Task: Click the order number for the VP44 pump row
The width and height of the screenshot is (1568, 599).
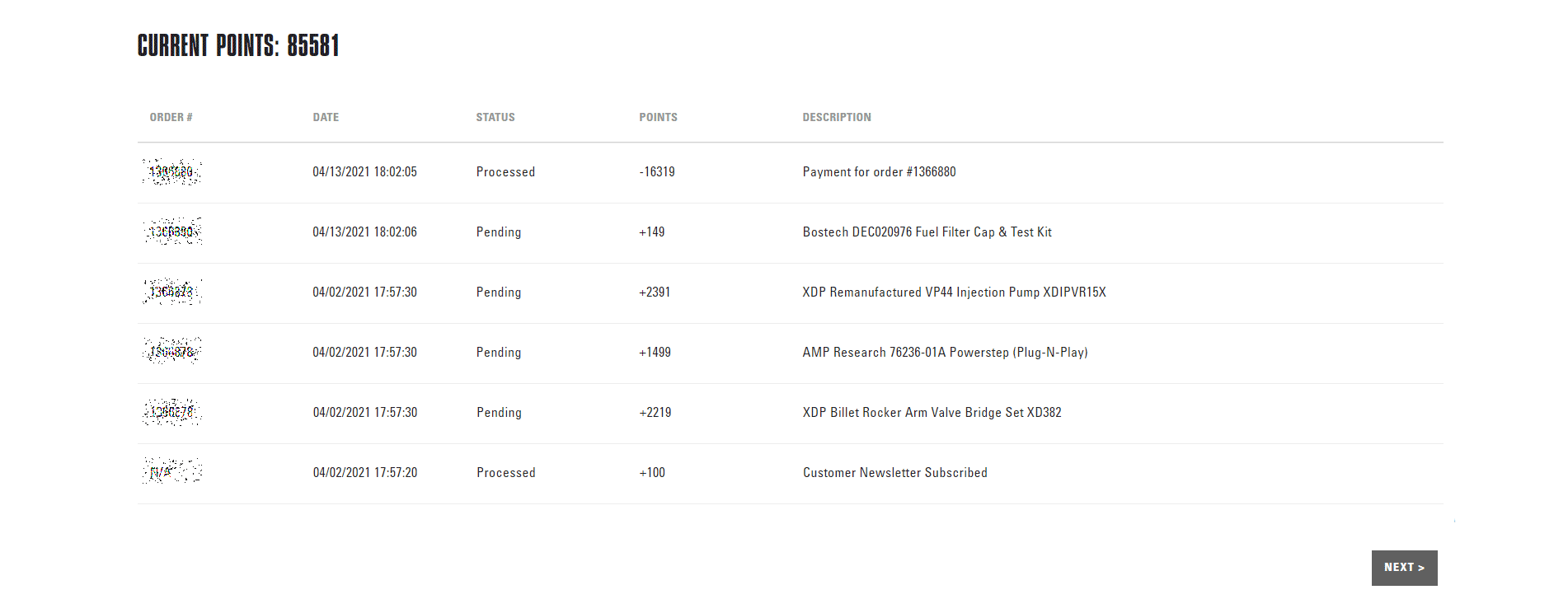Action: tap(171, 292)
